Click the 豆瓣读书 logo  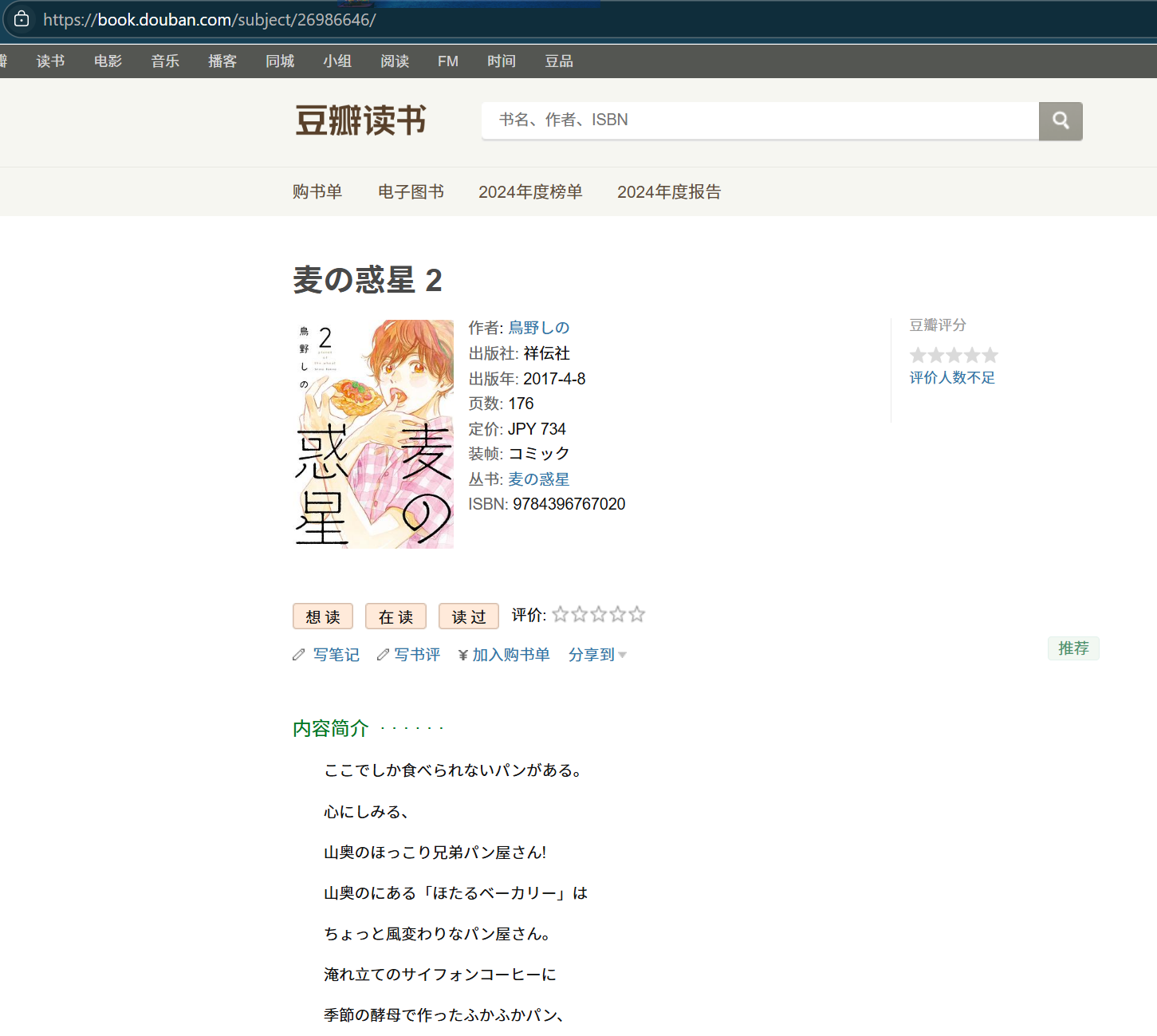[x=360, y=120]
